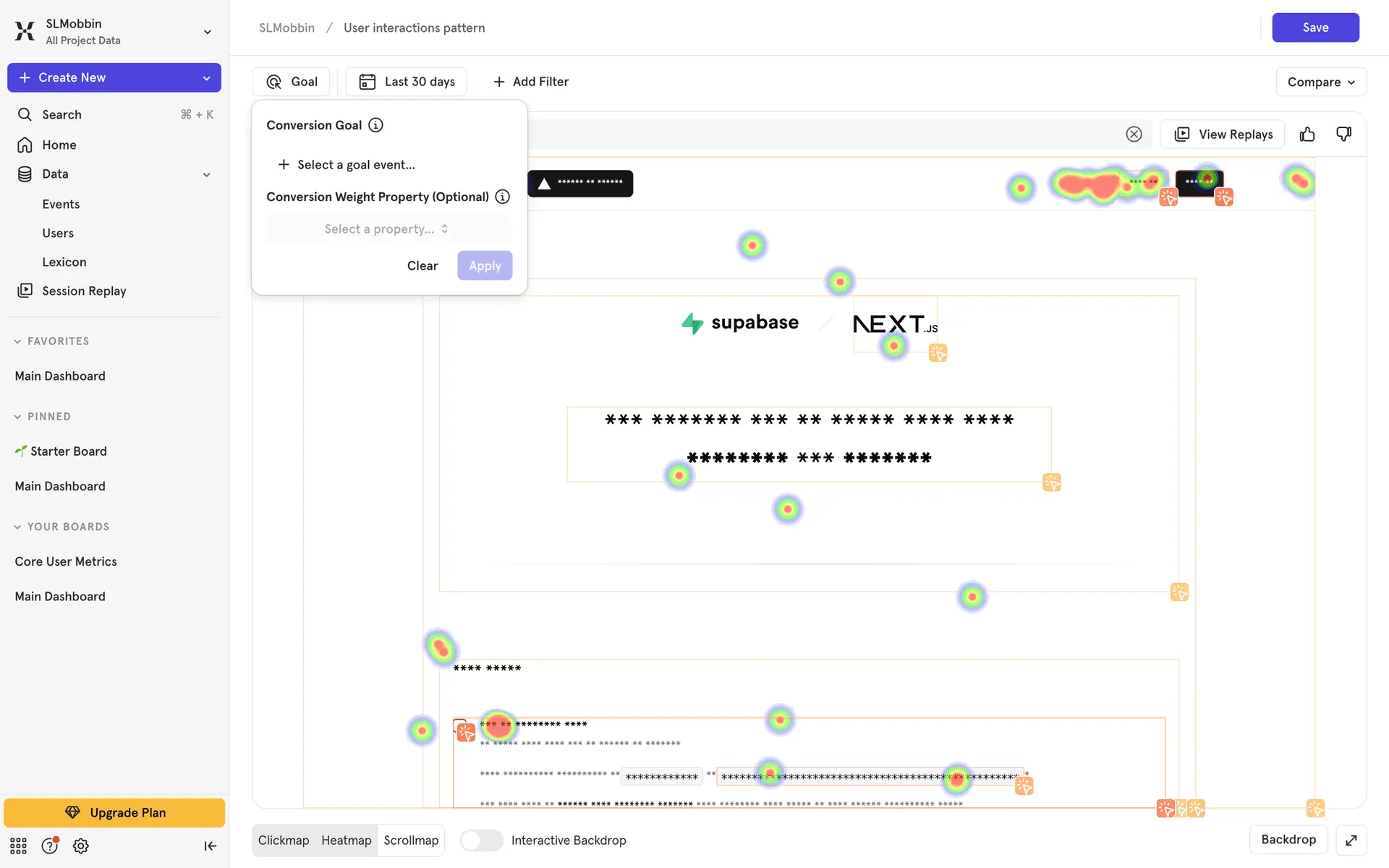This screenshot has height=868, width=1389.
Task: Click Select a goal event option
Action: 346,165
